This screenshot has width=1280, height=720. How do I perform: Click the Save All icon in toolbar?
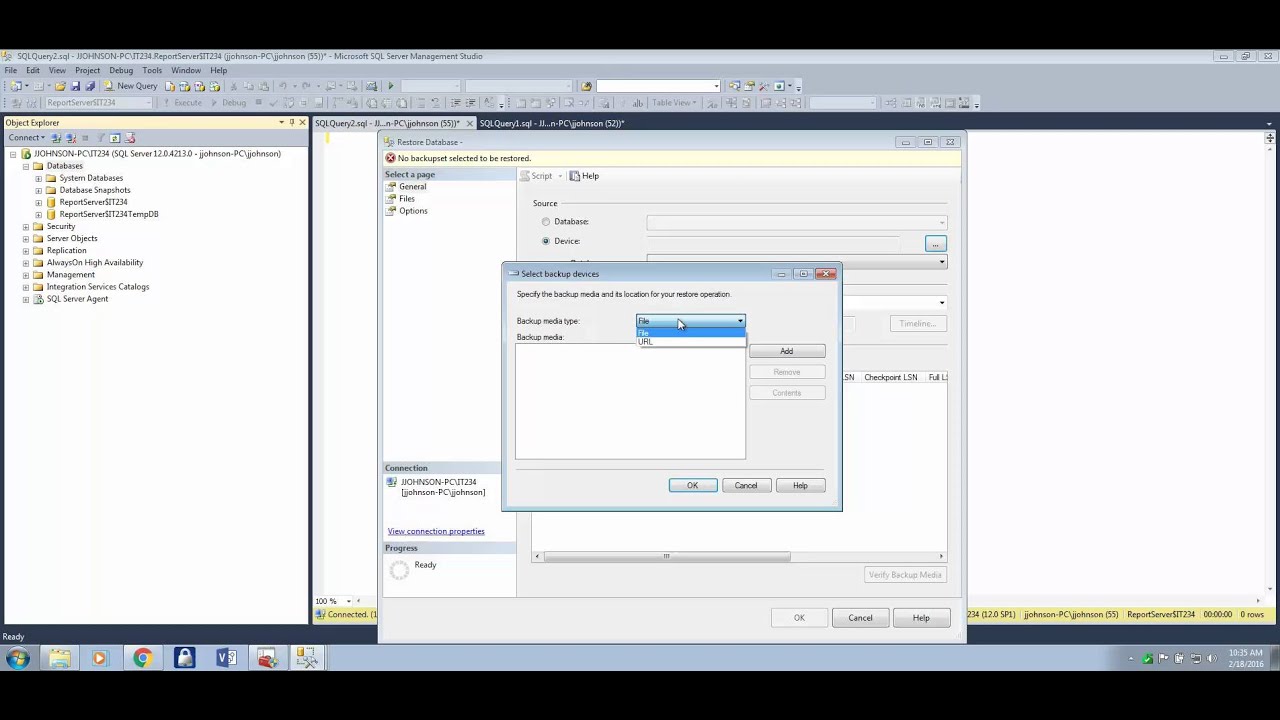(90, 86)
